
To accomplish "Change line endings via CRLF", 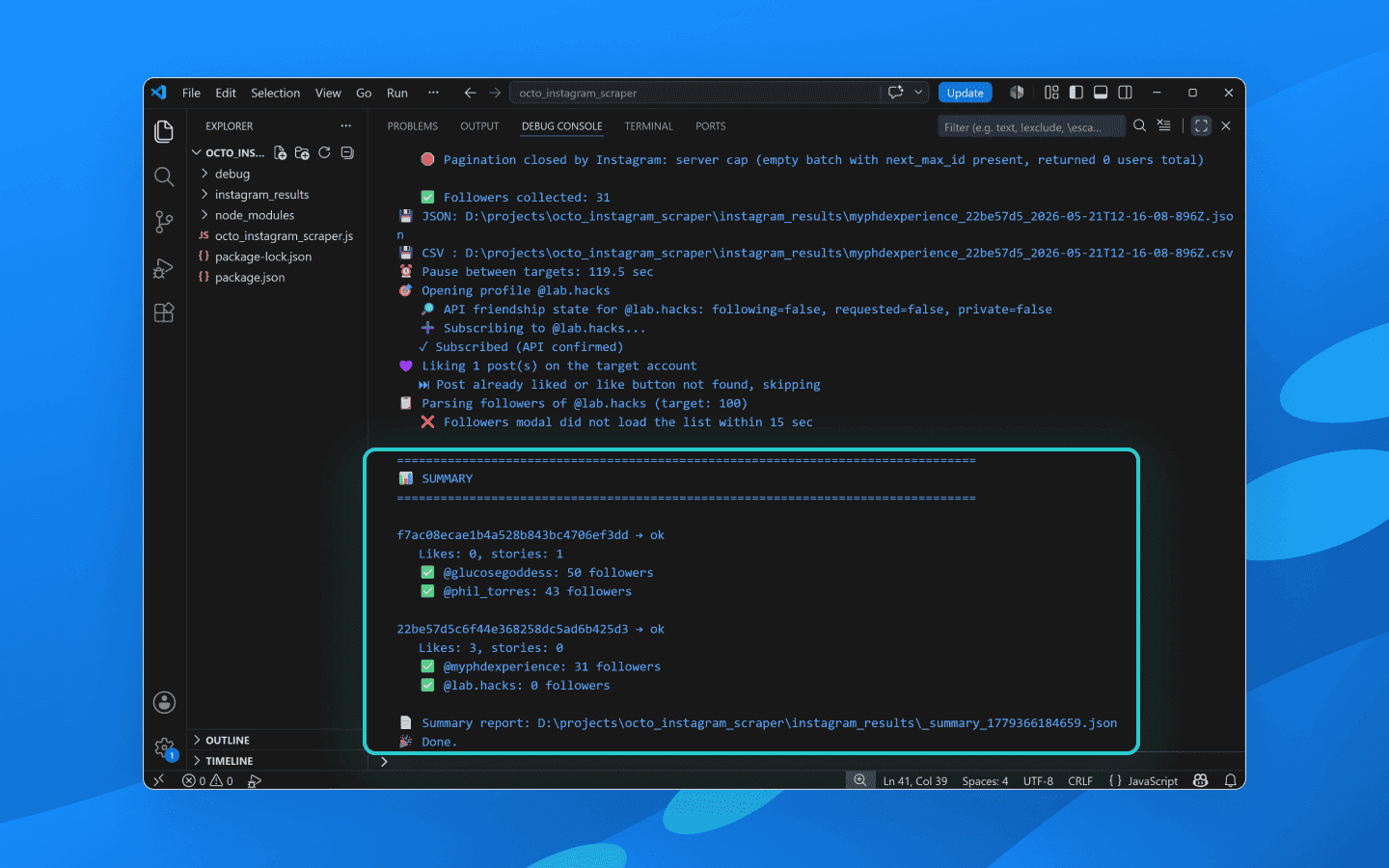I will point(1080,781).
